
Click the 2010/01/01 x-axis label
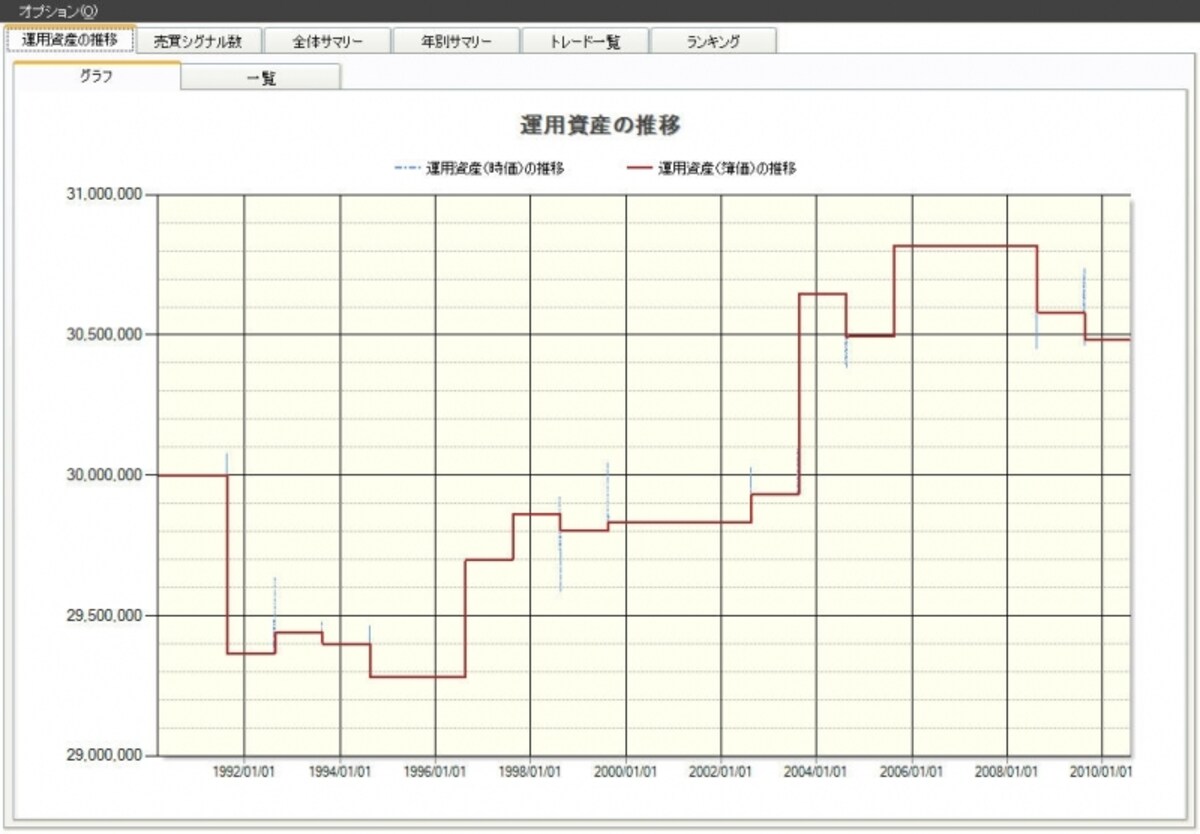1102,772
